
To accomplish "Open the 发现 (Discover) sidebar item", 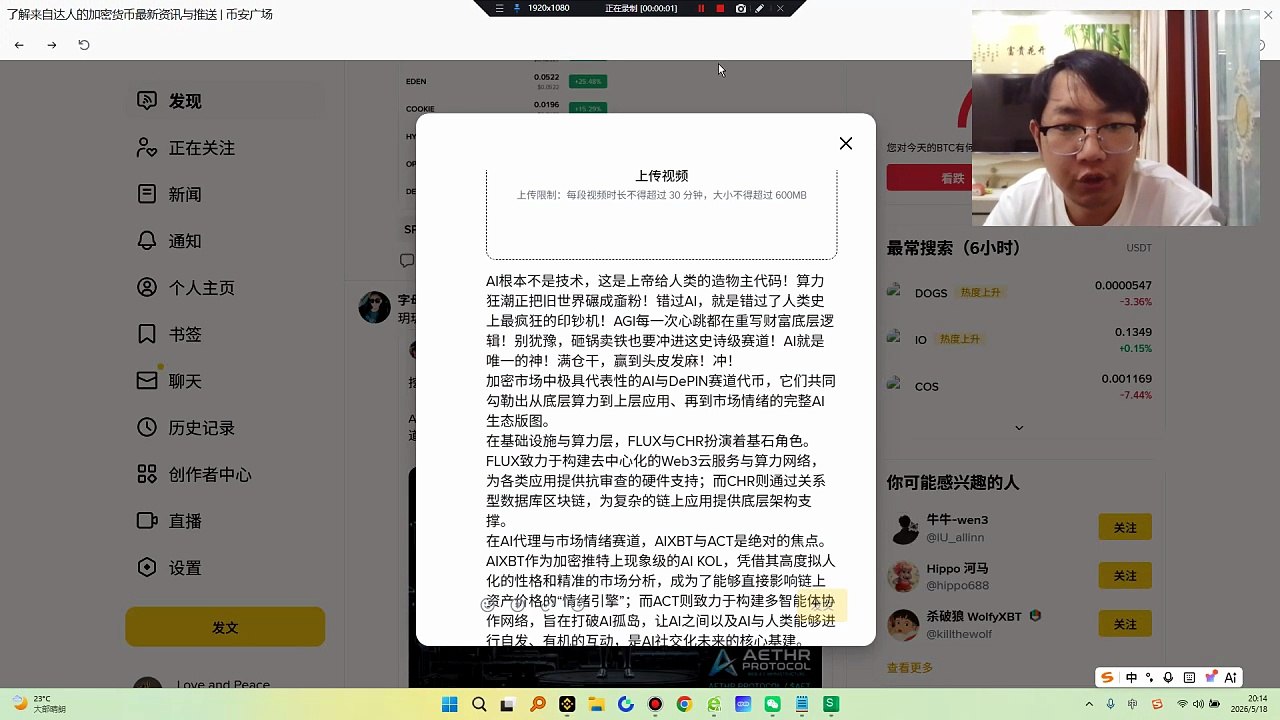I will [x=225, y=101].
